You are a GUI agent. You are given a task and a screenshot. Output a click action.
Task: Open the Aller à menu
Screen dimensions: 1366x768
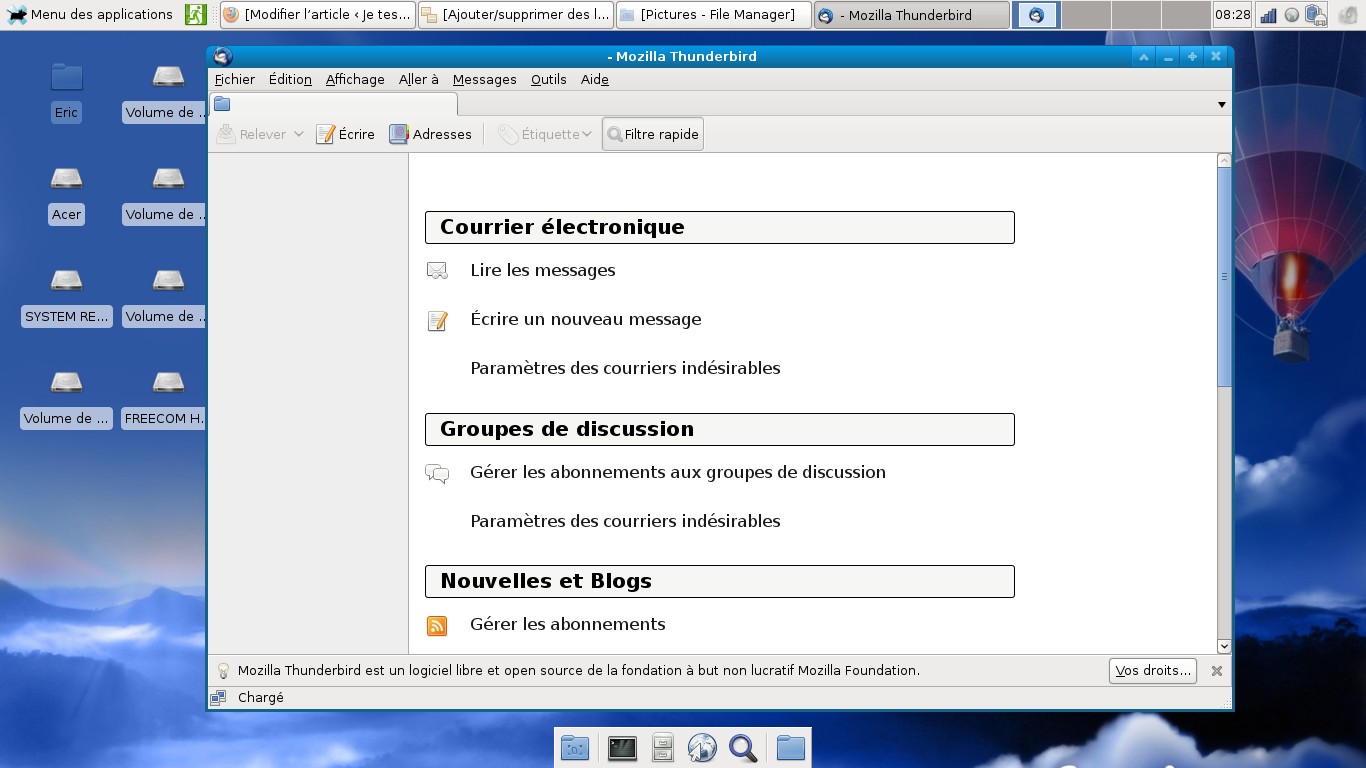tap(418, 79)
